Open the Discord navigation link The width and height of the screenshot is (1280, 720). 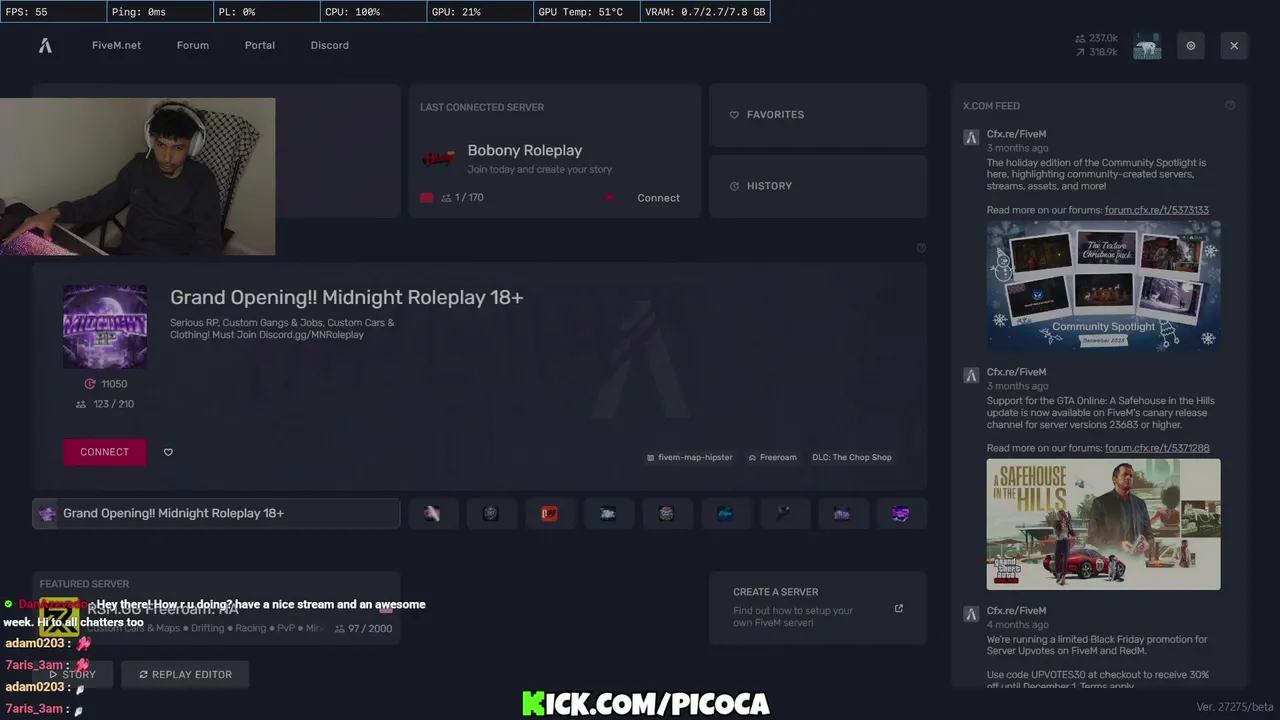pyautogui.click(x=330, y=45)
